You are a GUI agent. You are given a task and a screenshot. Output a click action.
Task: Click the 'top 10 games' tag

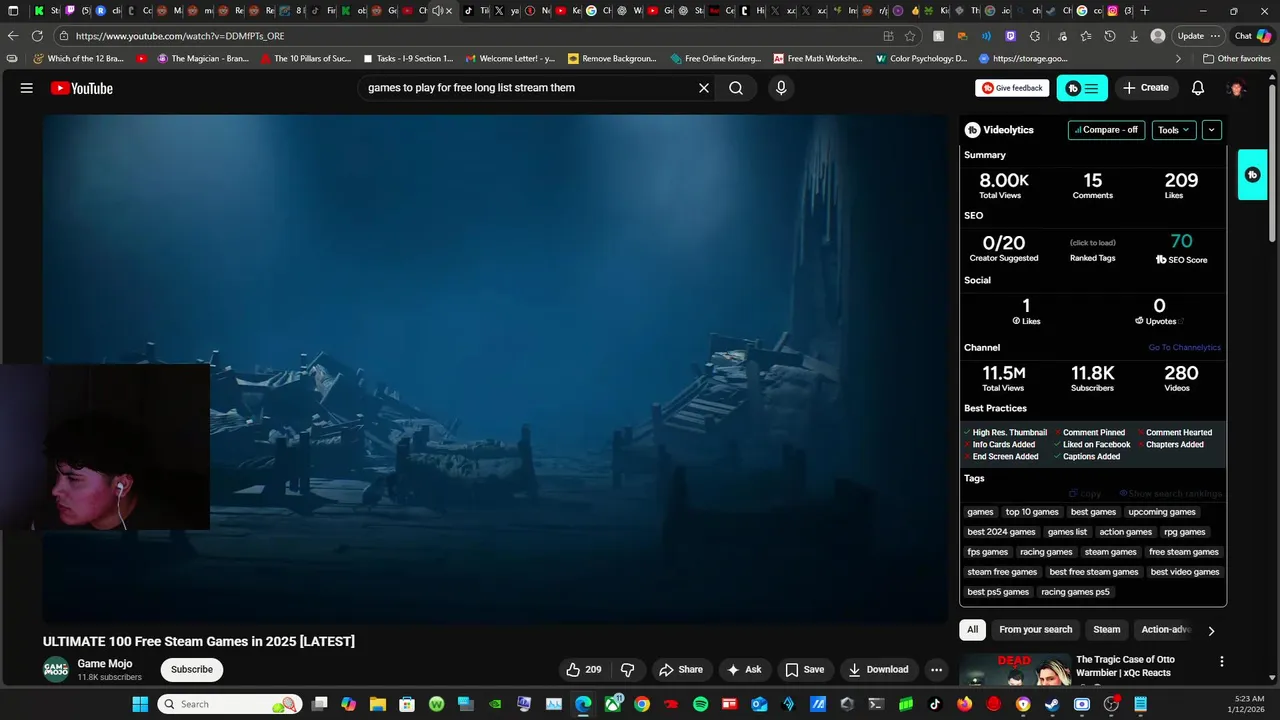[1032, 512]
